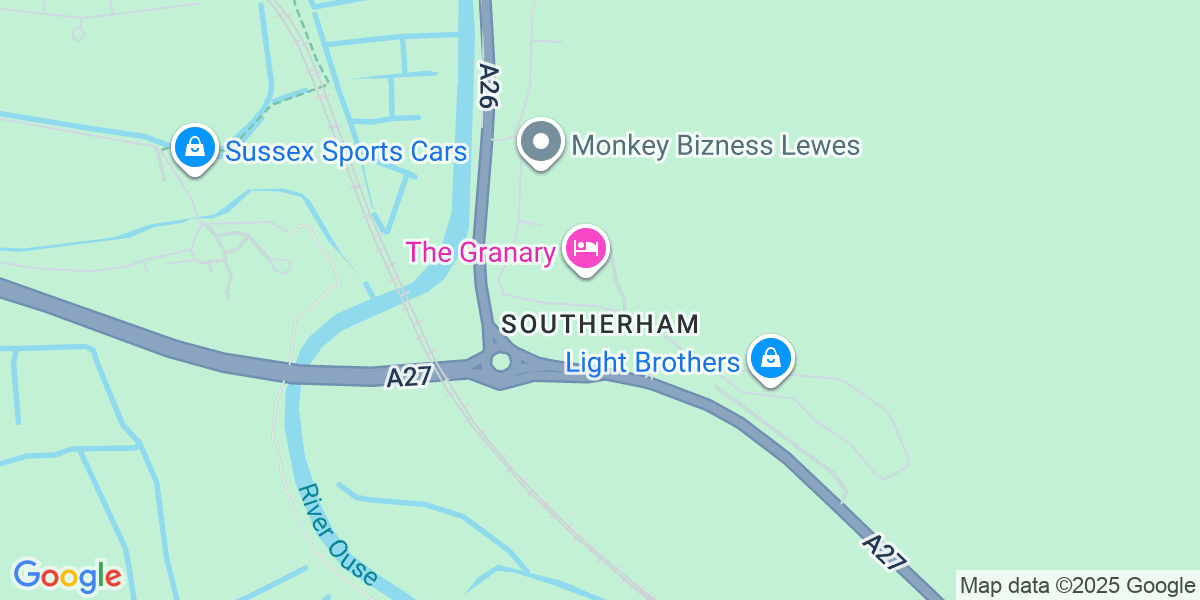Select The Granary text label

pos(481,252)
